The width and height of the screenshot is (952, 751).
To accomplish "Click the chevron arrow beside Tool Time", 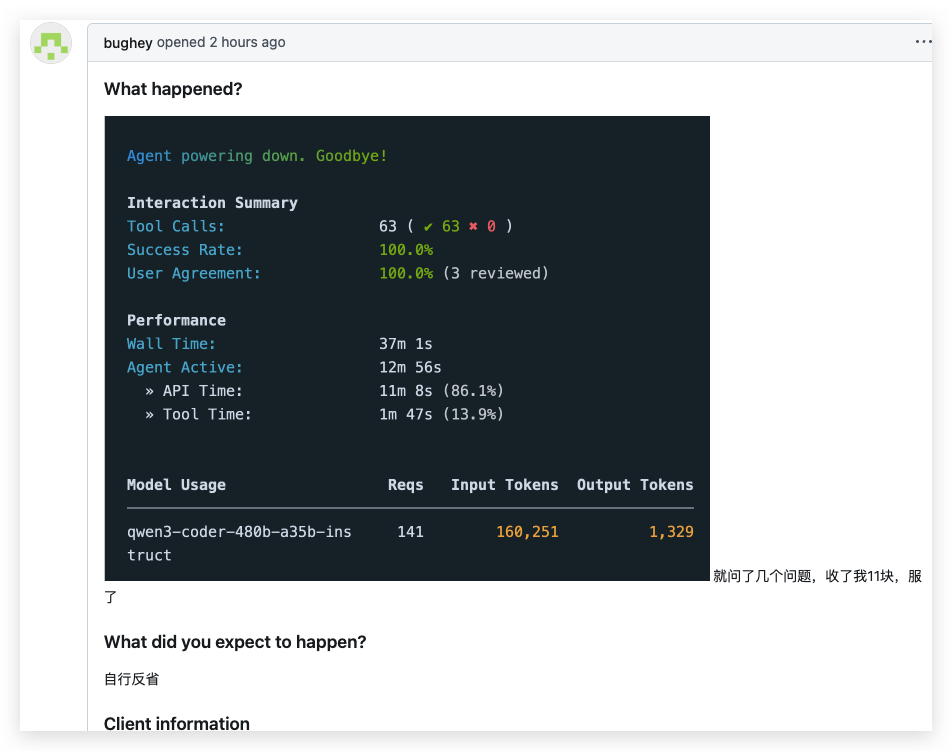I will (x=148, y=414).
